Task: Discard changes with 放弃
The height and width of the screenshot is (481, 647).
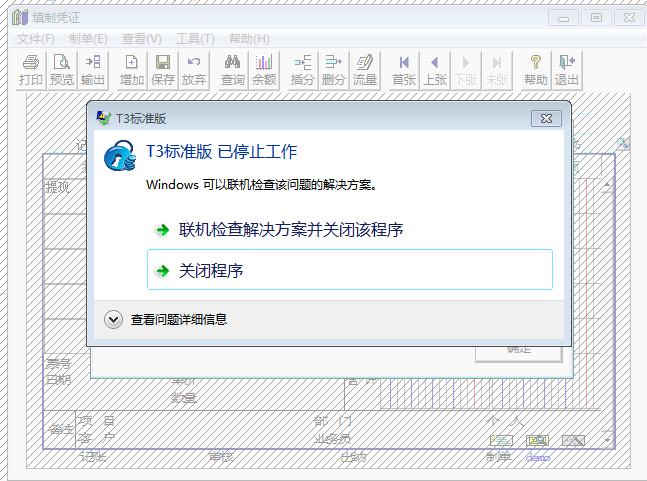Action: pos(194,71)
